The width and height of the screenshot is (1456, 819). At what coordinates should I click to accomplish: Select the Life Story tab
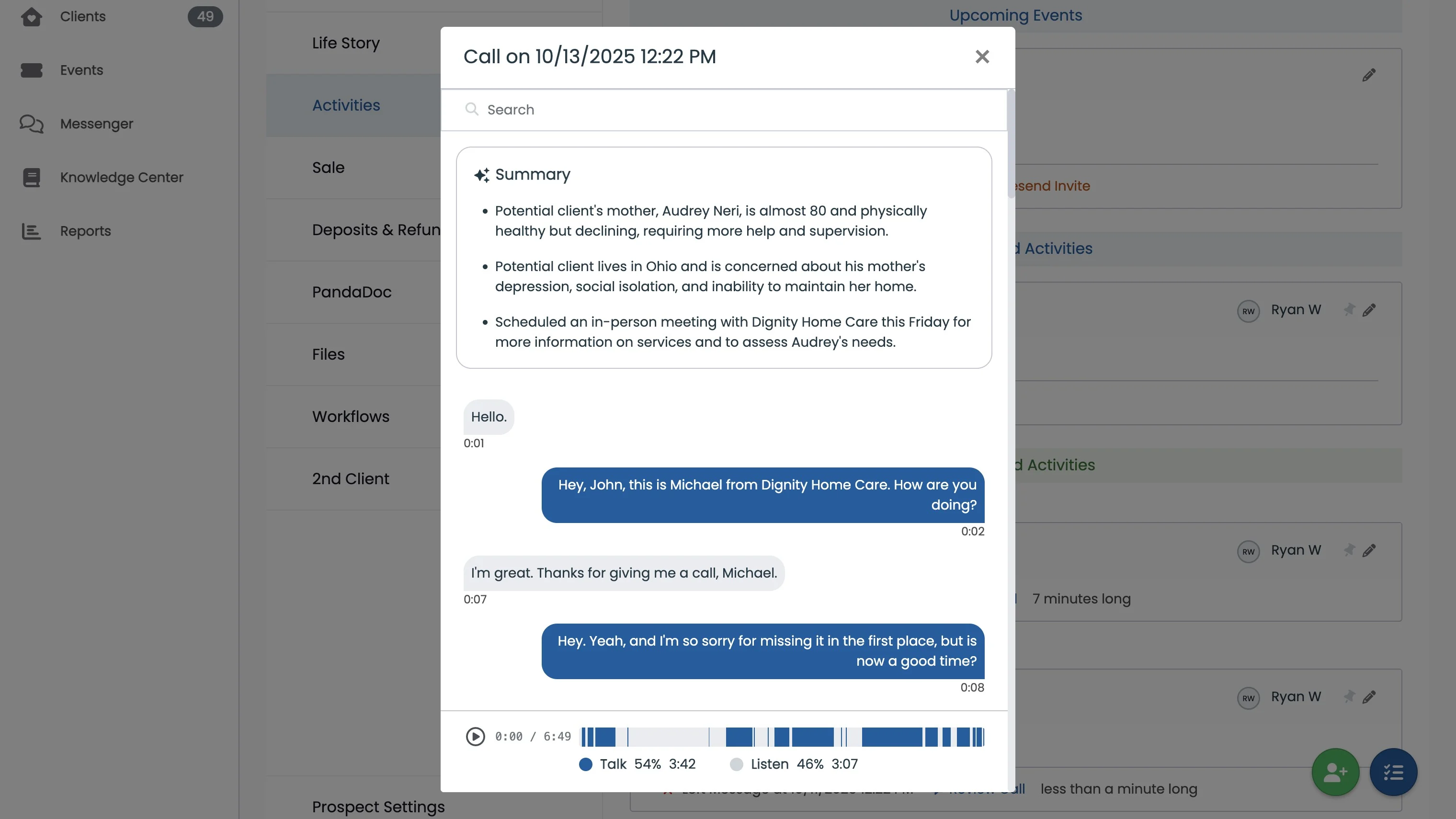[x=345, y=43]
